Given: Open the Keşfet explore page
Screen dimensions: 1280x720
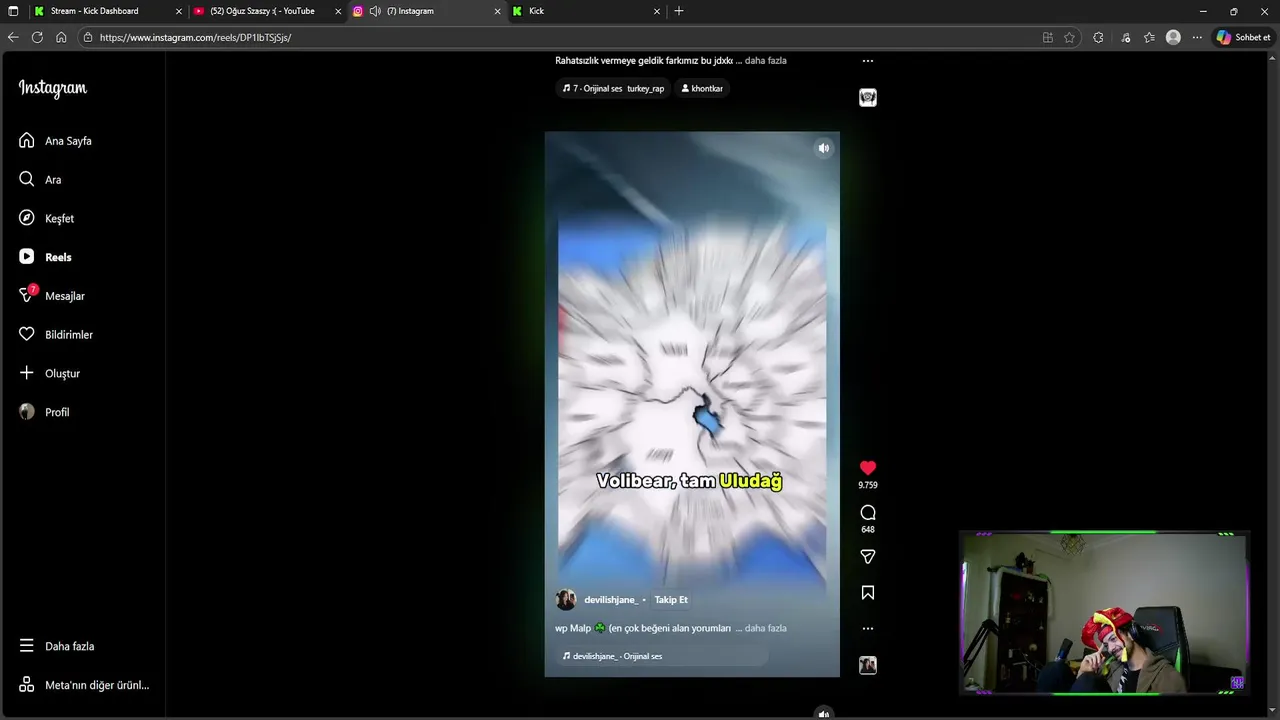Looking at the screenshot, I should [x=47, y=218].
